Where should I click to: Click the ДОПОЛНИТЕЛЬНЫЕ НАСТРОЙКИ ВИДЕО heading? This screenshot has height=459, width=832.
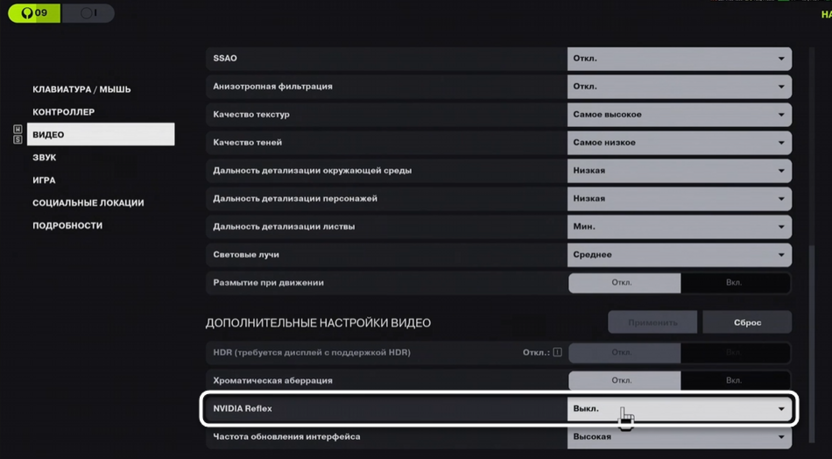tap(318, 323)
